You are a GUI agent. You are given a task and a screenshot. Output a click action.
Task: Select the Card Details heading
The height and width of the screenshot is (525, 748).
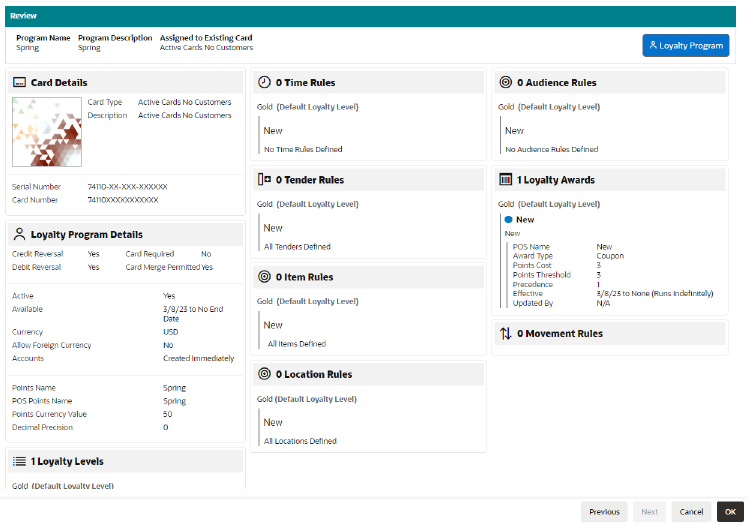59,82
